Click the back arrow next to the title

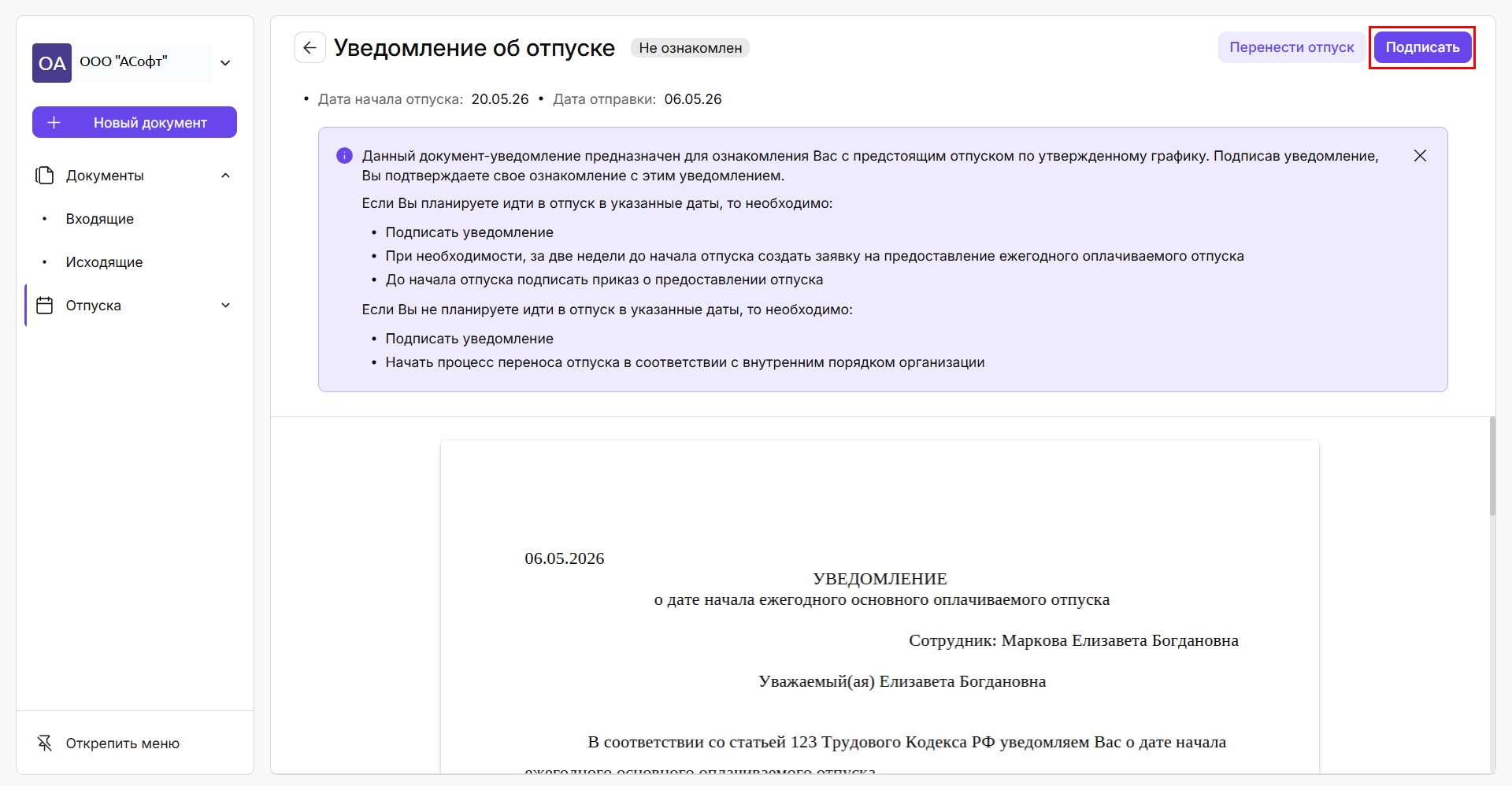309,47
